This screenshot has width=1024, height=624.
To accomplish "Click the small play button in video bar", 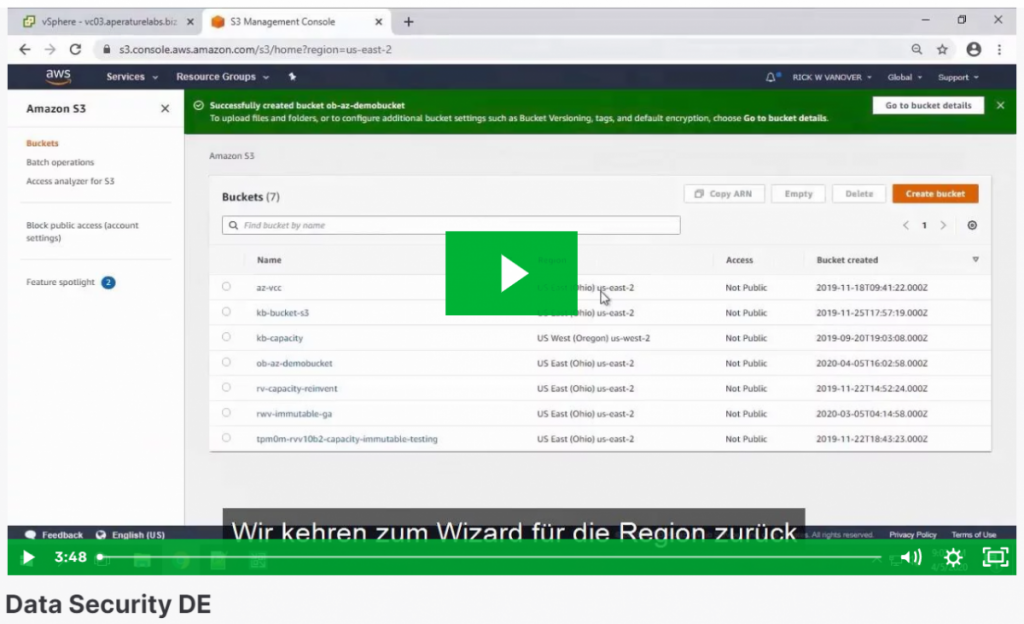I will click(x=28, y=557).
